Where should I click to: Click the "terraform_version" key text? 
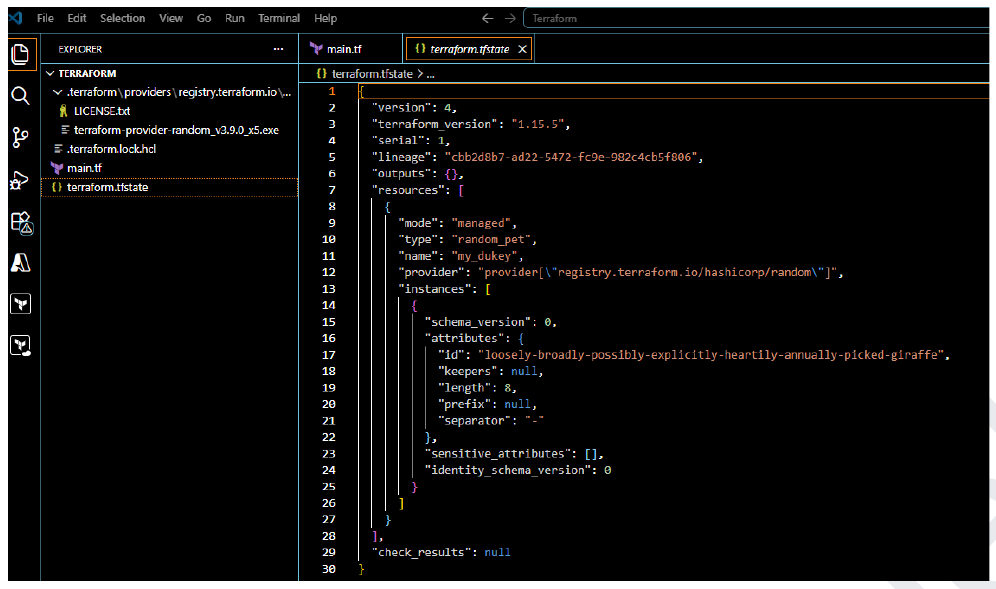(x=435, y=124)
